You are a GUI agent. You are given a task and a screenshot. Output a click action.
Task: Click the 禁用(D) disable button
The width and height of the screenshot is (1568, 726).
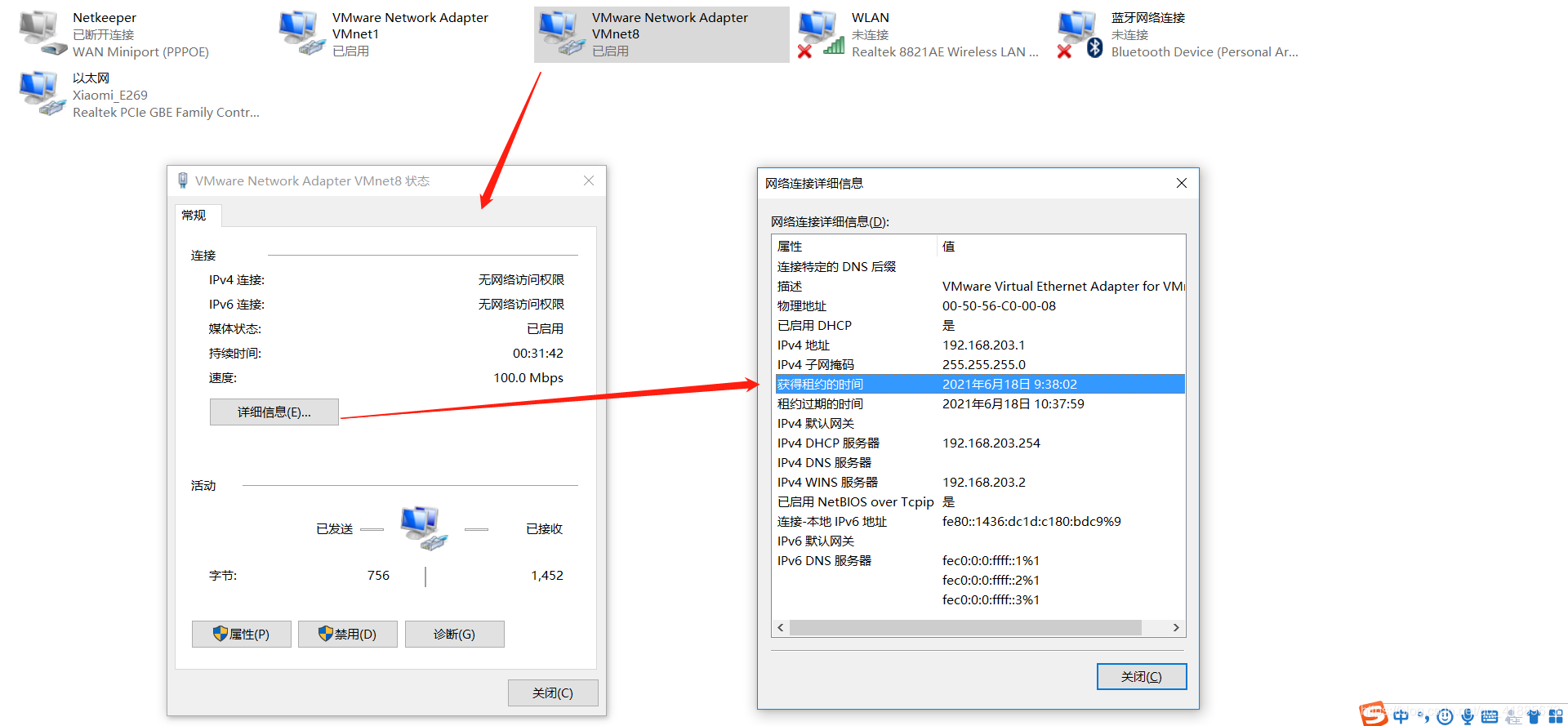348,635
